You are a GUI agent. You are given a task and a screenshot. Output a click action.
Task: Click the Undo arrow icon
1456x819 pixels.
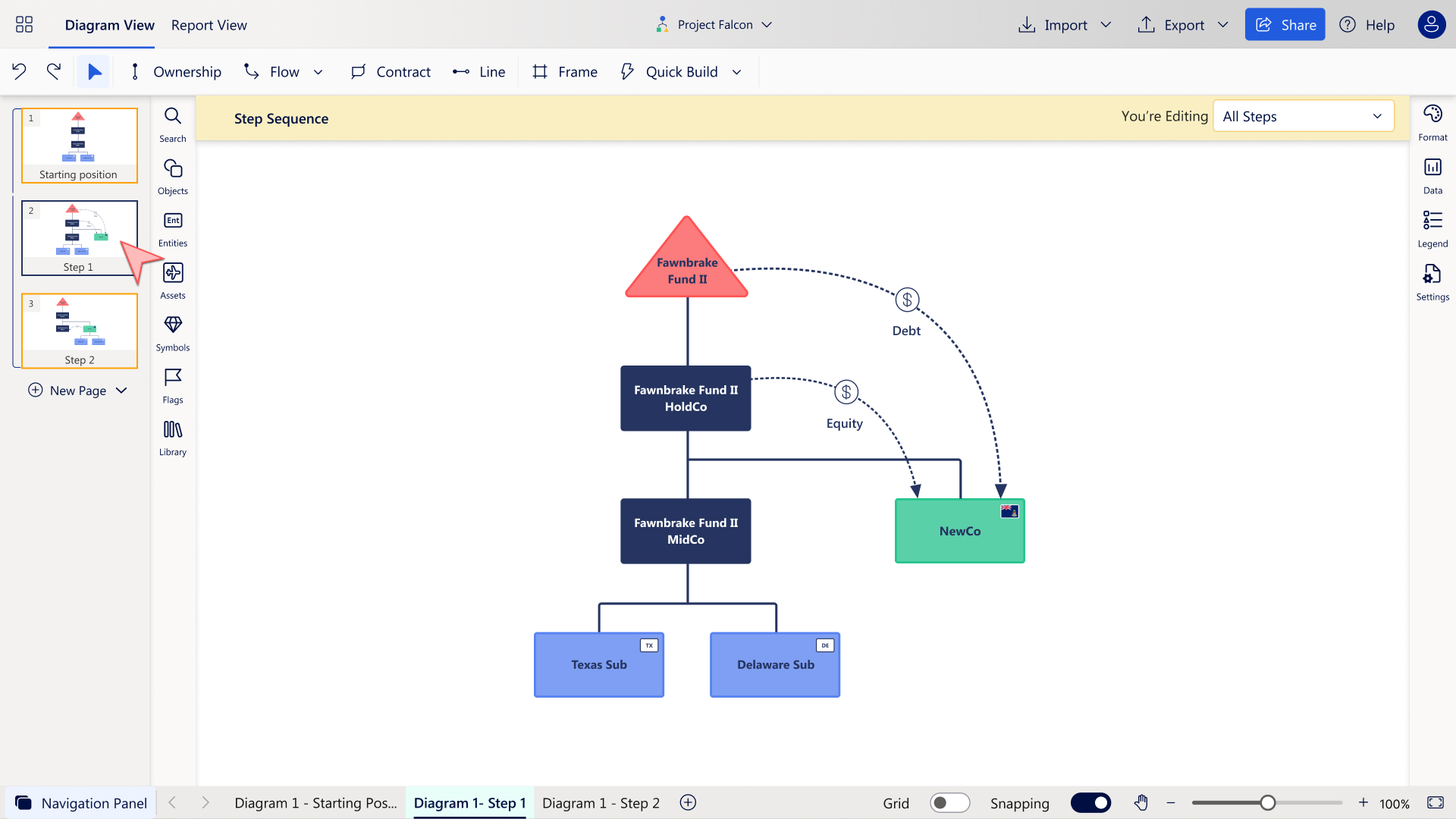[x=19, y=71]
